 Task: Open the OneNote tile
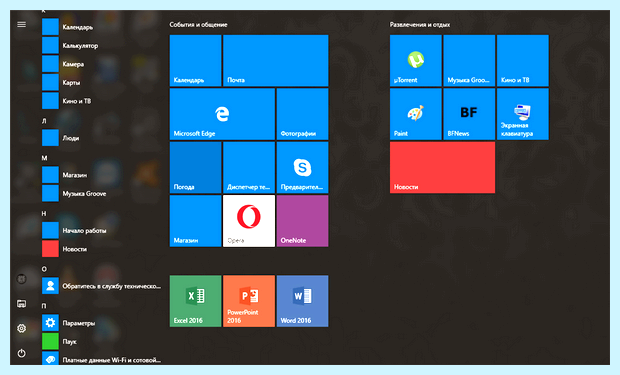tap(302, 221)
